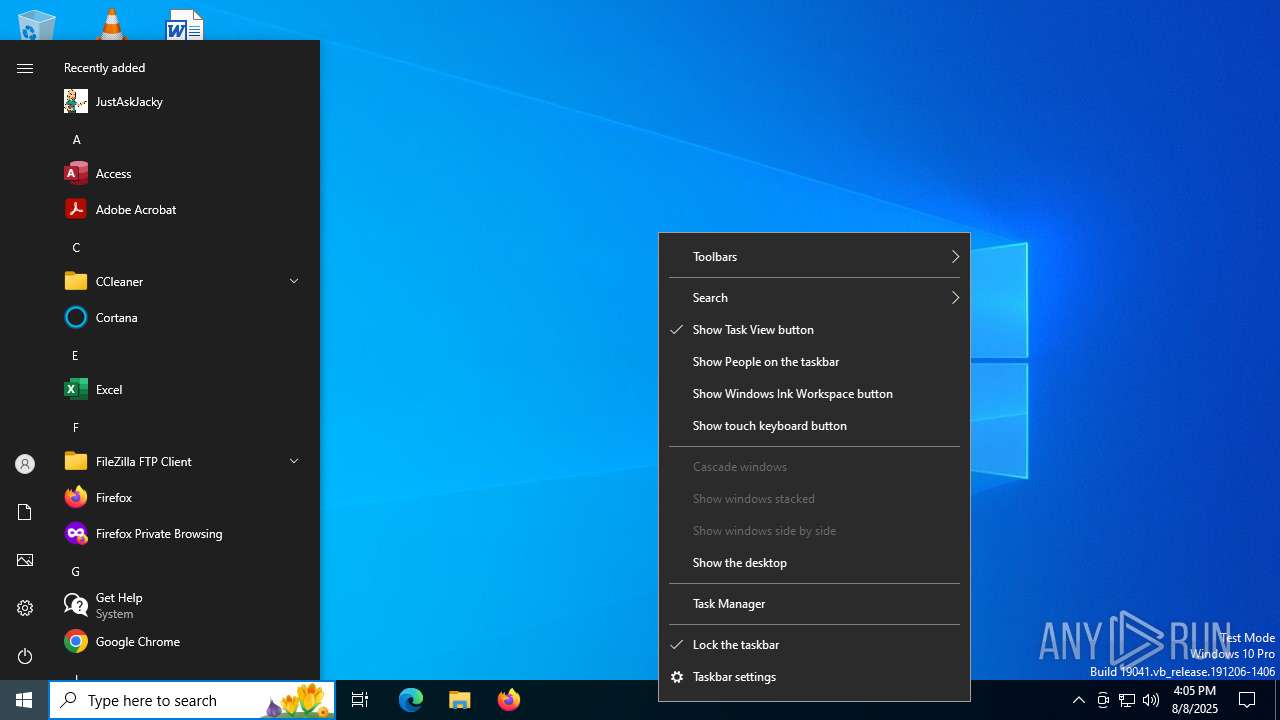Expand the FileZilla FTP Client arrow

pyautogui.click(x=294, y=461)
